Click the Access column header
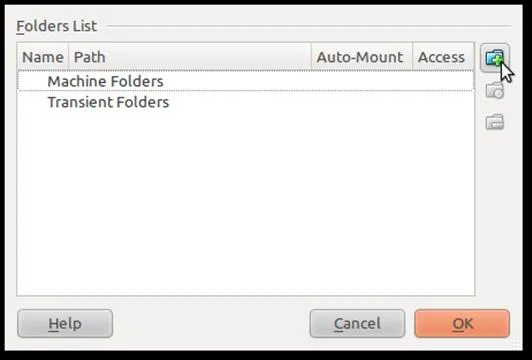 click(443, 57)
